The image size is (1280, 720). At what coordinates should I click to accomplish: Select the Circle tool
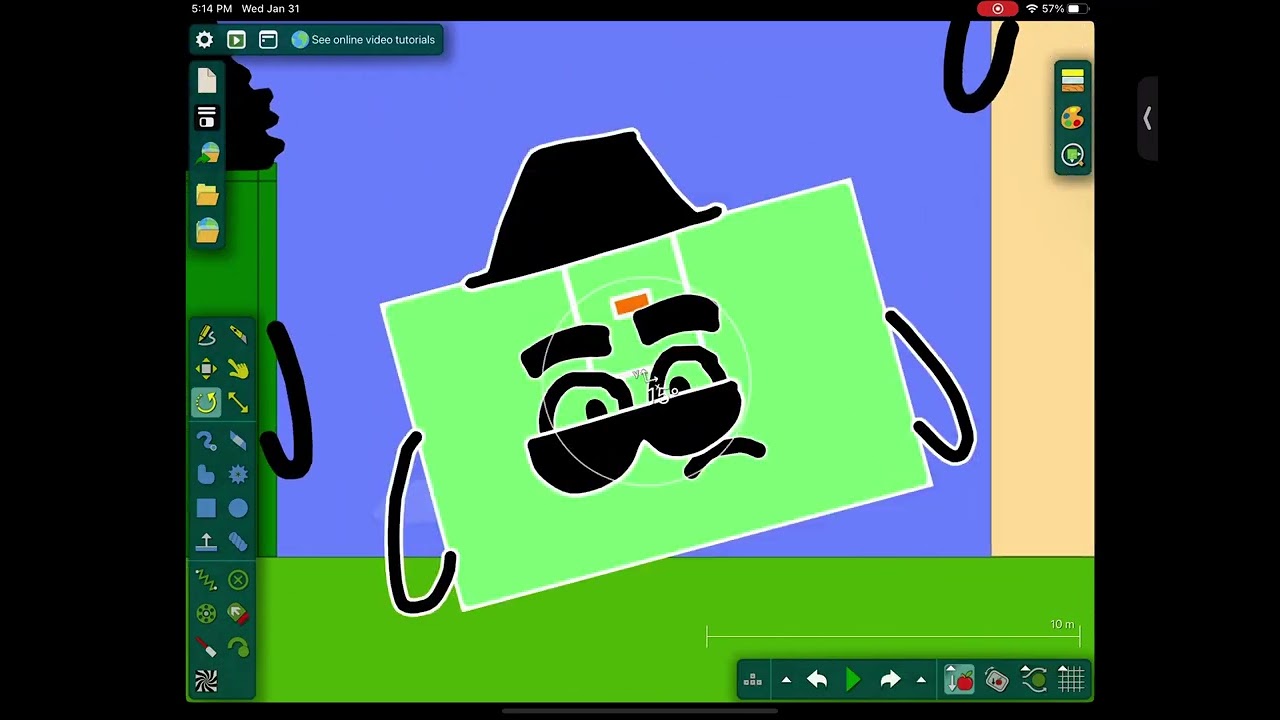238,509
